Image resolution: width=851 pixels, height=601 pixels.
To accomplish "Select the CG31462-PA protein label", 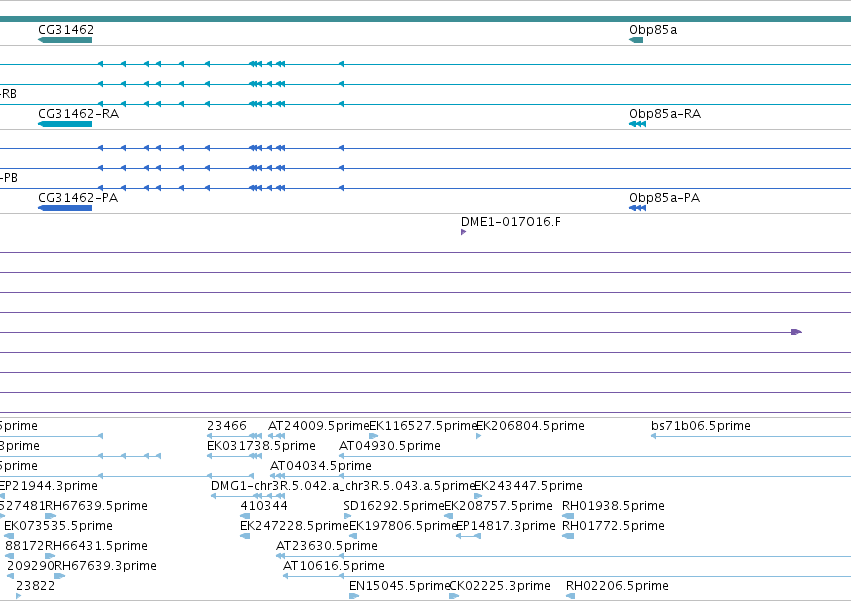I will 78,198.
